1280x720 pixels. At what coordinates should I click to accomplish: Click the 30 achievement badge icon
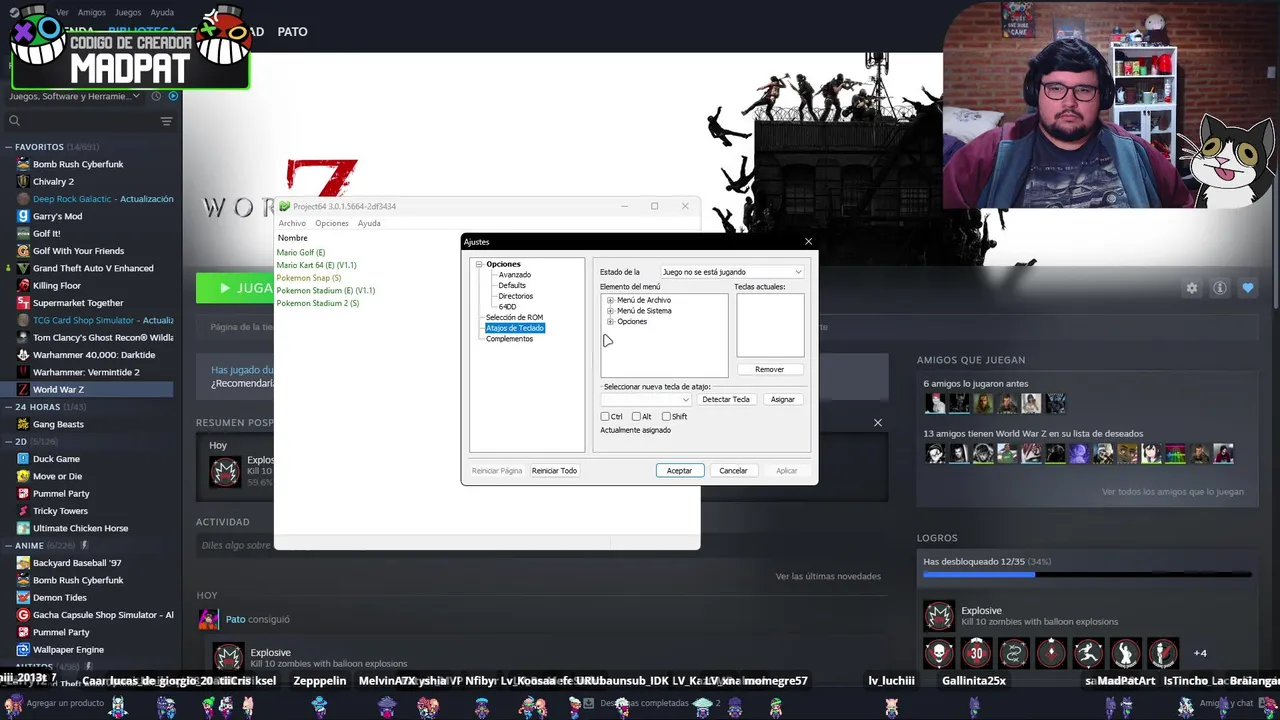[x=976, y=653]
